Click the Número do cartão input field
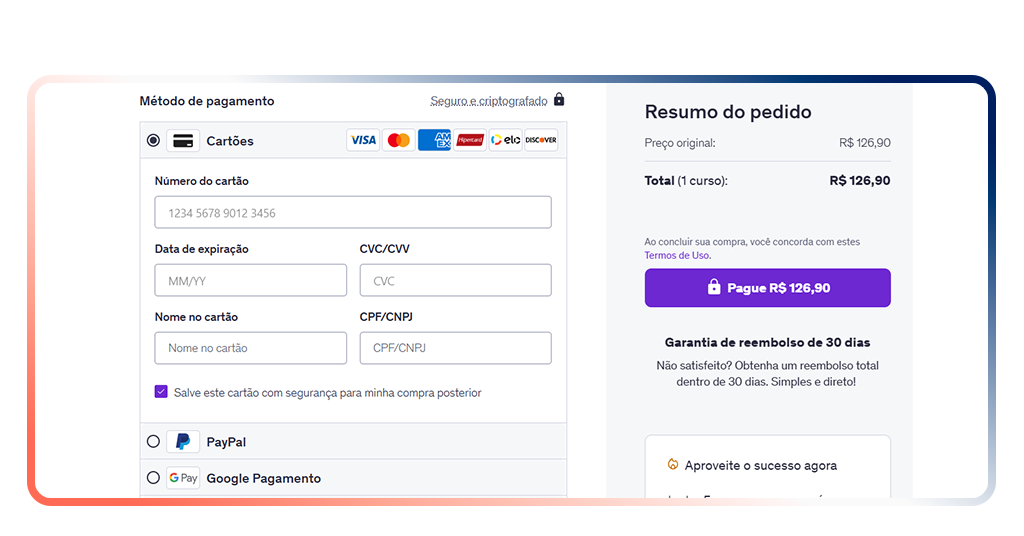1024x536 pixels. [353, 212]
